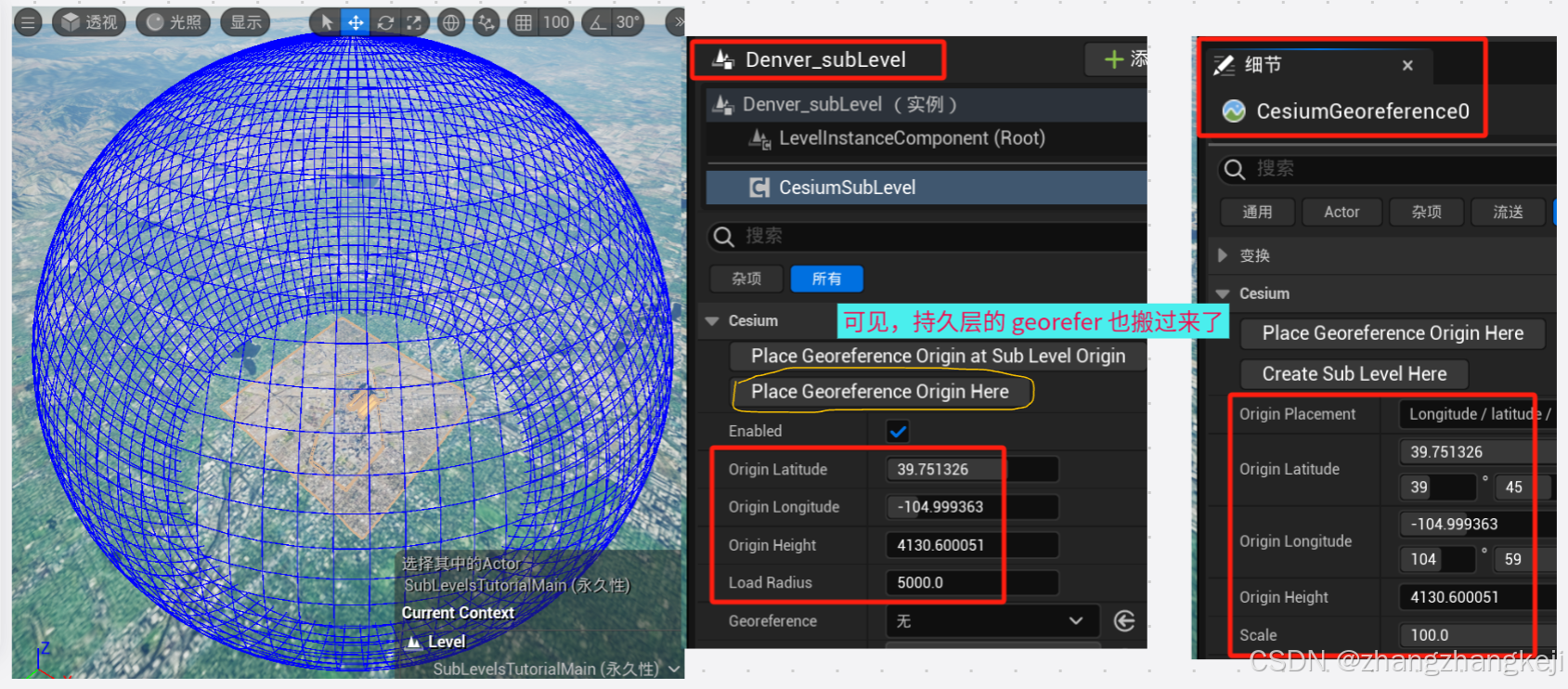Toggle world/local coordinate globe icon
The height and width of the screenshot is (689, 1568).
click(x=450, y=22)
